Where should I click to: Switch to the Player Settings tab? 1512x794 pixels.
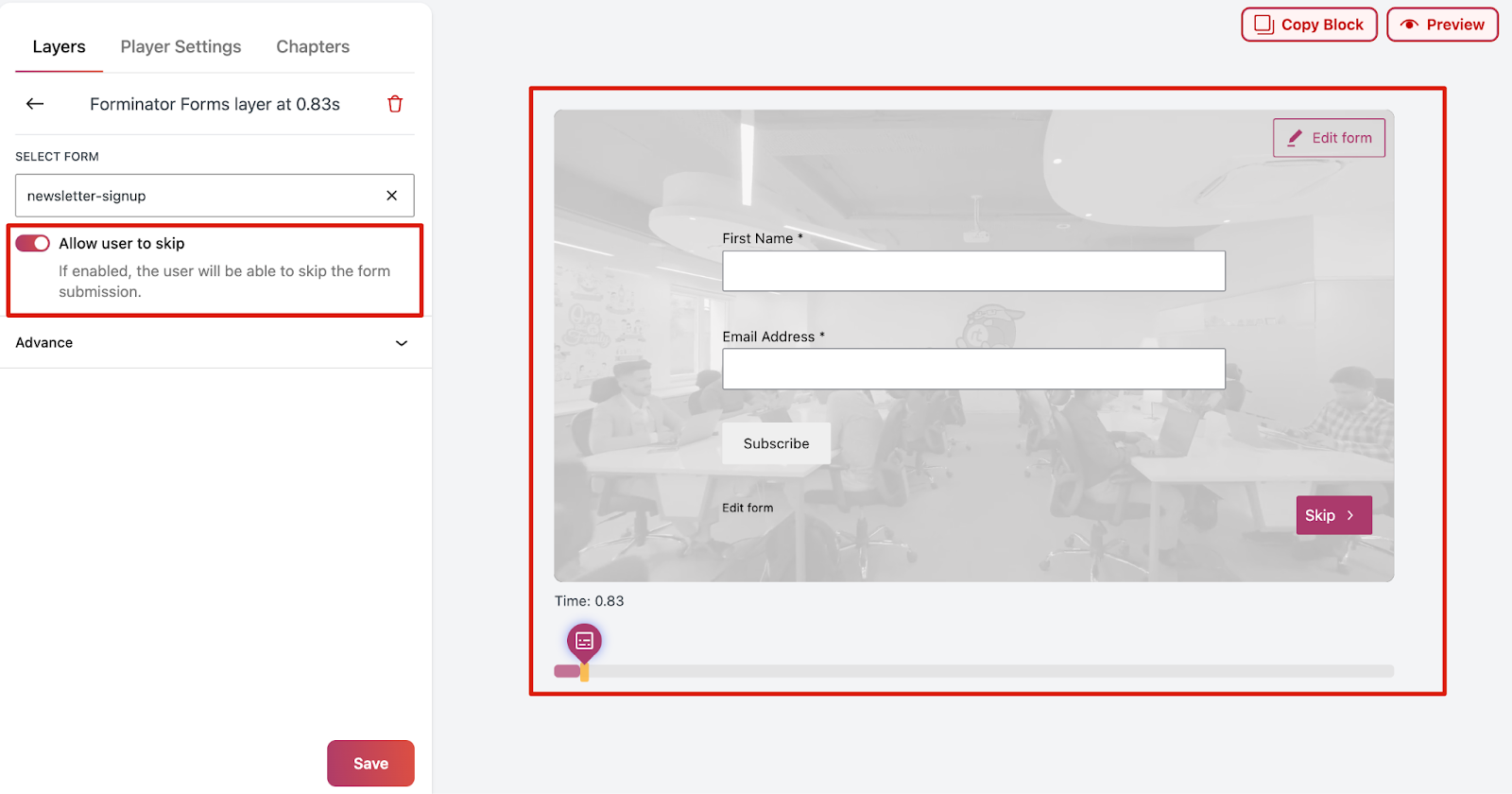point(180,47)
